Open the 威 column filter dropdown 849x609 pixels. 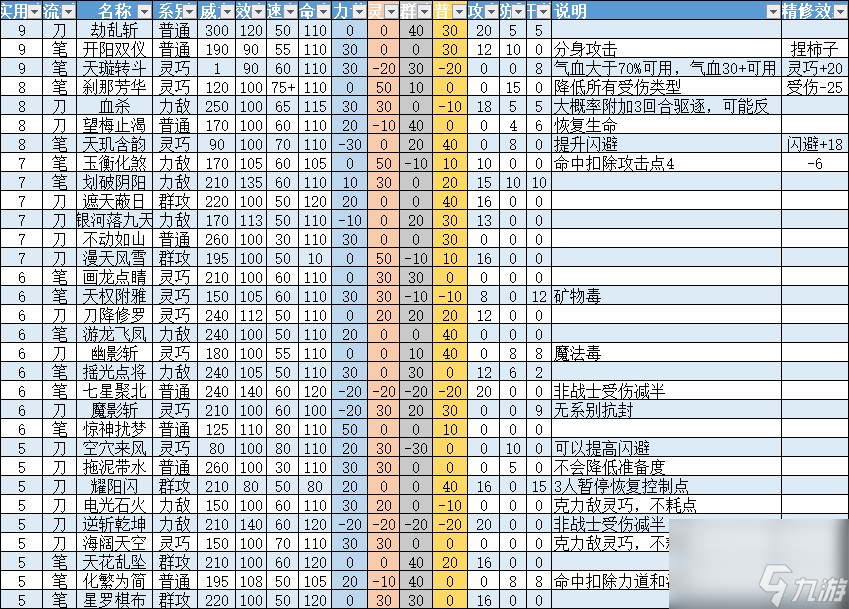click(227, 11)
